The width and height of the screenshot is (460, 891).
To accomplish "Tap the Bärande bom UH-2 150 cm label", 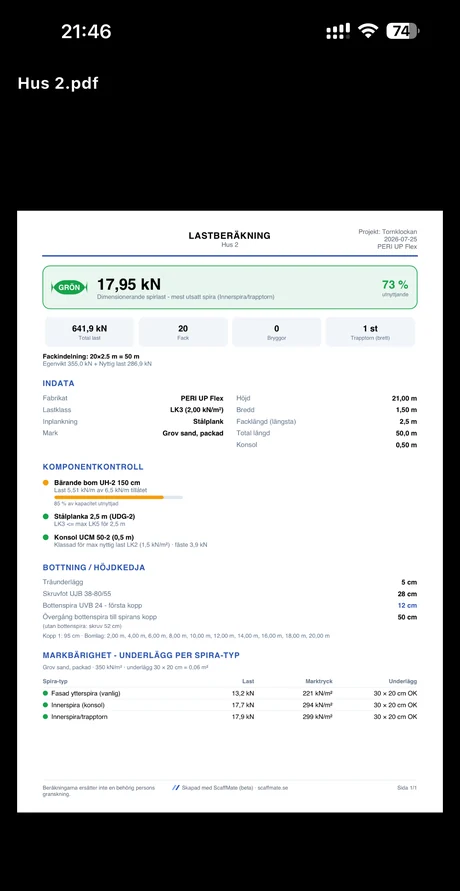I will click(x=97, y=482).
